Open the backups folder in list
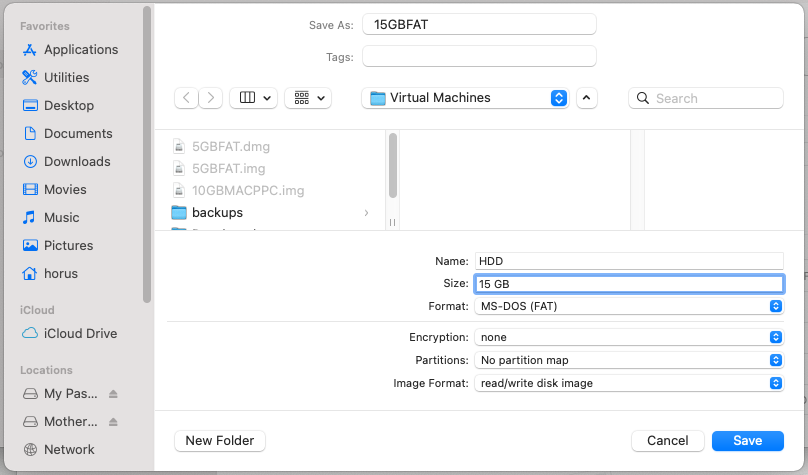Image resolution: width=808 pixels, height=475 pixels. pyautogui.click(x=217, y=213)
